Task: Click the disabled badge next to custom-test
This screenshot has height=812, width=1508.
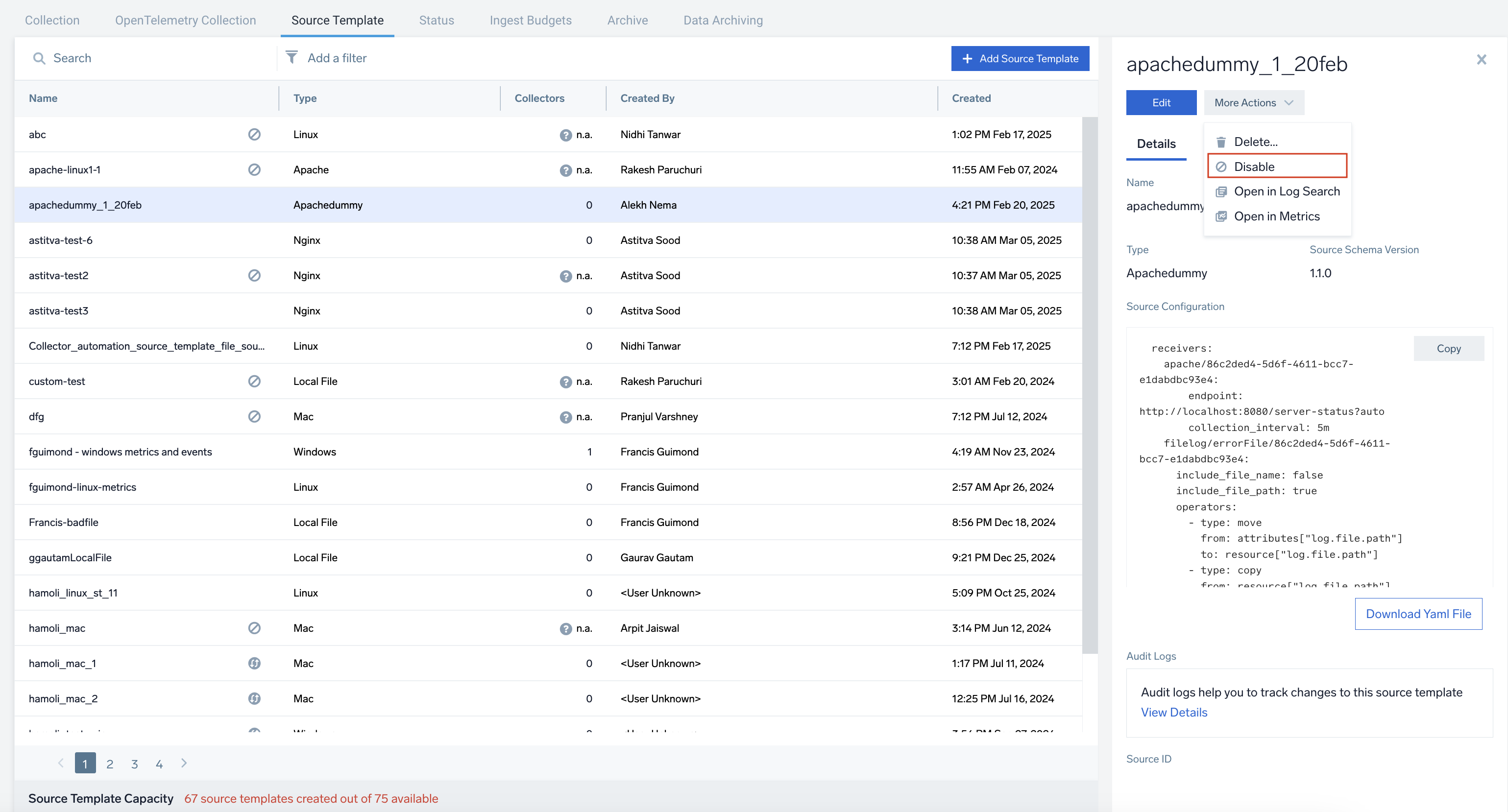Action: 254,381
